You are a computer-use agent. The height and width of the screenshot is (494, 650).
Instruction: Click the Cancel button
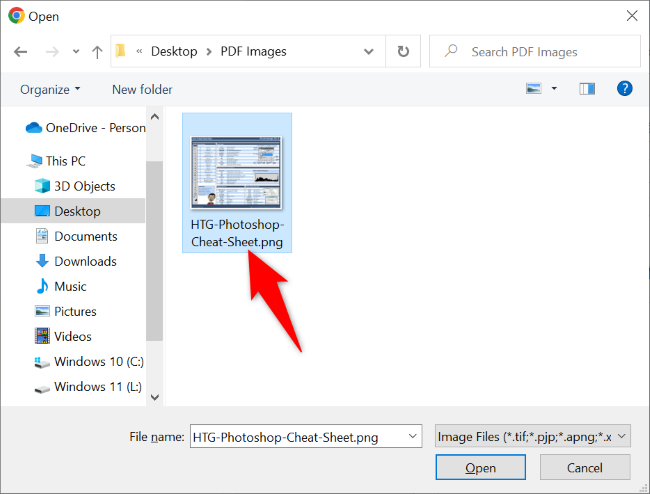[x=585, y=467]
